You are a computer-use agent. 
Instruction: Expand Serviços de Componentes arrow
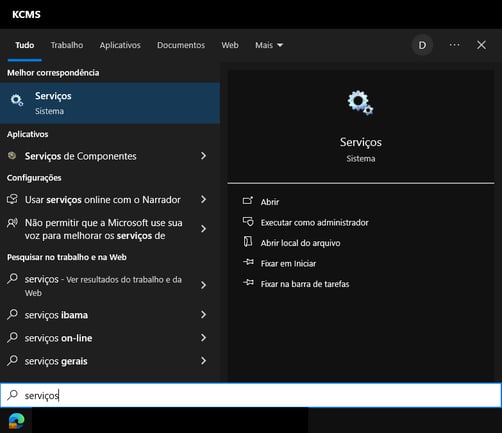point(203,156)
